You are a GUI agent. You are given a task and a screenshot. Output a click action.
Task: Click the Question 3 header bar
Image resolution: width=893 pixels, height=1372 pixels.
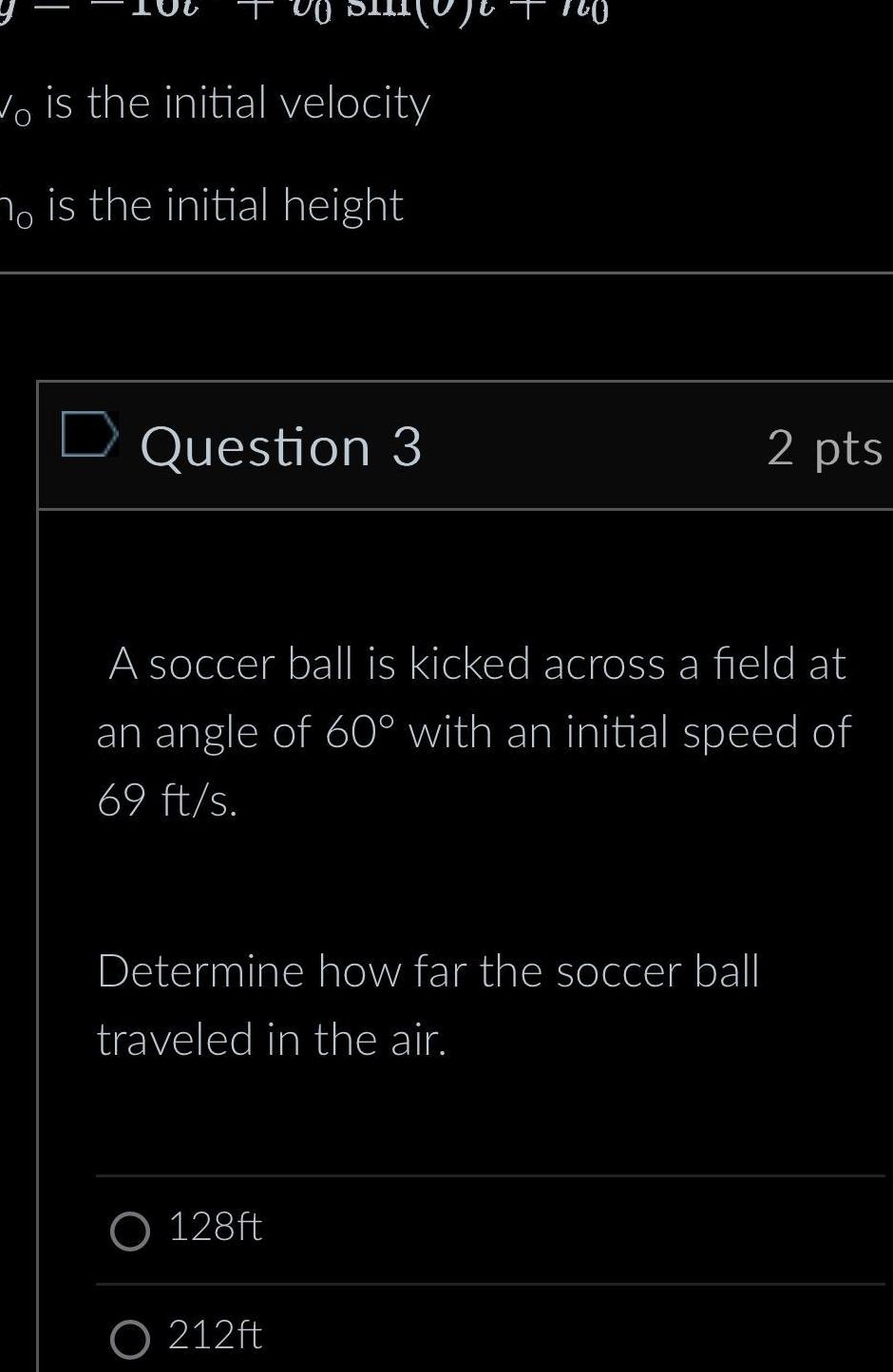coord(465,446)
